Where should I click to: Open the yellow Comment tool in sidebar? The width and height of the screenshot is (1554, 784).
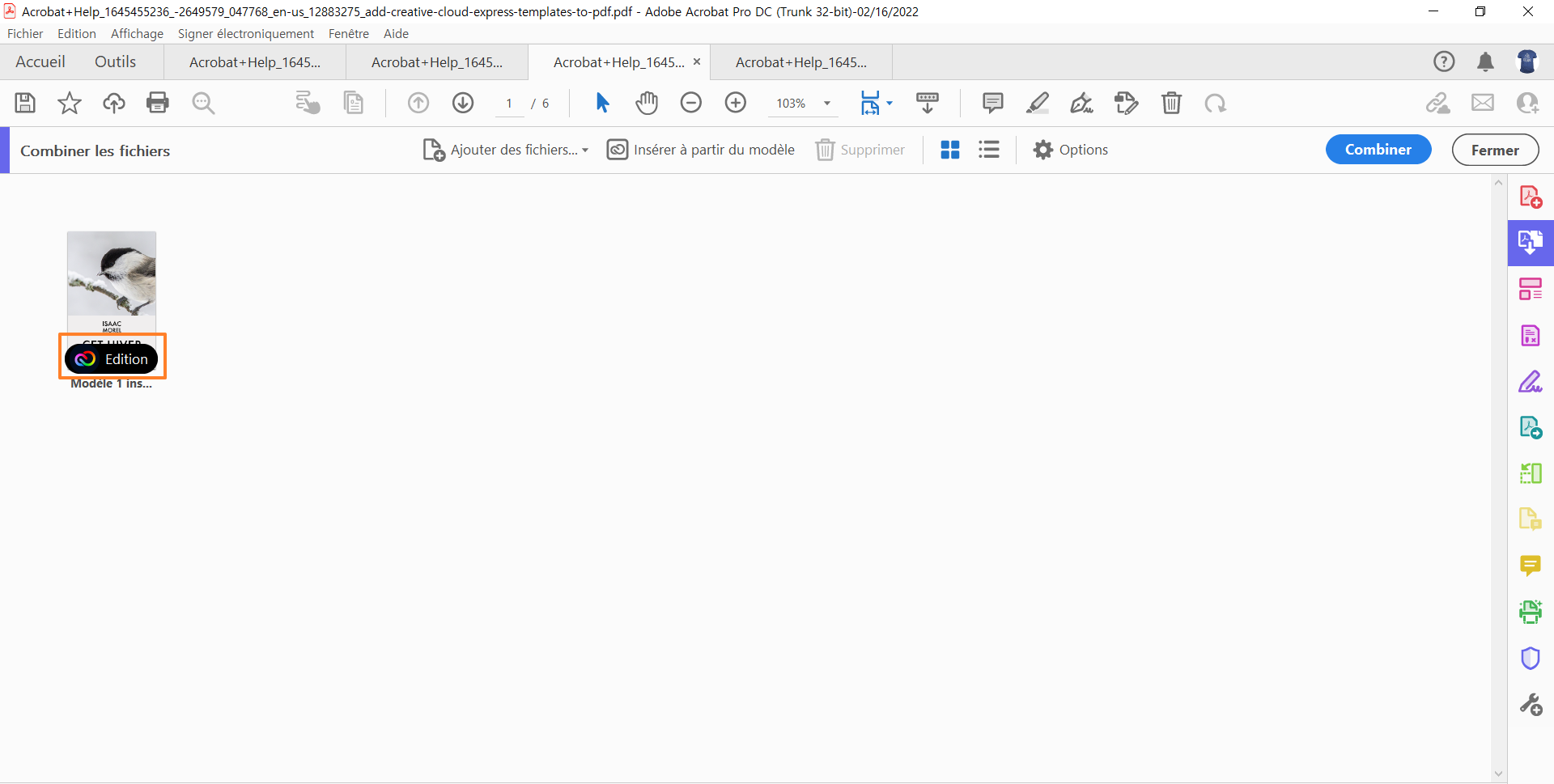pyautogui.click(x=1531, y=566)
